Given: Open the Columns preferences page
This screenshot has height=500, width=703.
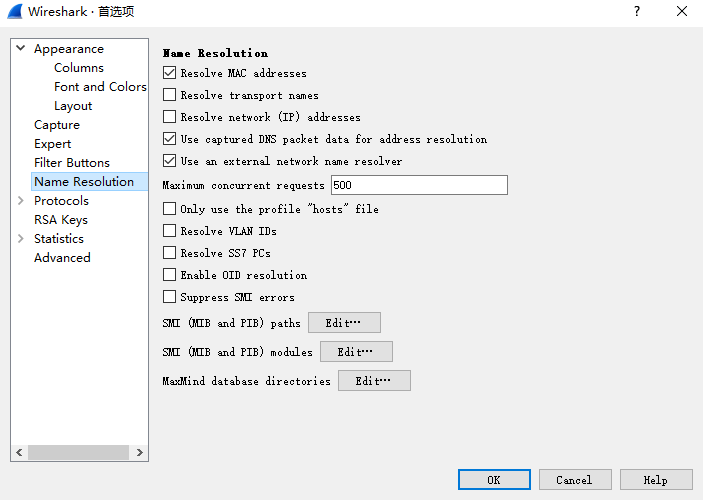Looking at the screenshot, I should coord(79,68).
